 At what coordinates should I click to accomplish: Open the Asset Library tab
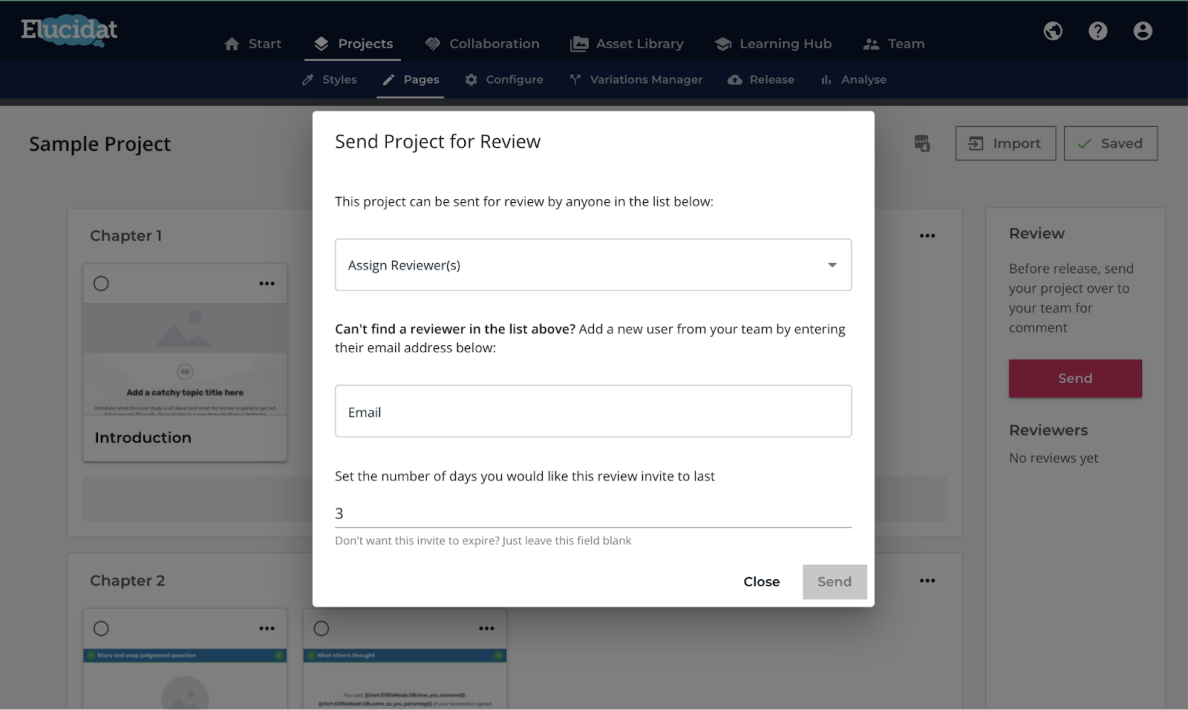[x=627, y=44]
